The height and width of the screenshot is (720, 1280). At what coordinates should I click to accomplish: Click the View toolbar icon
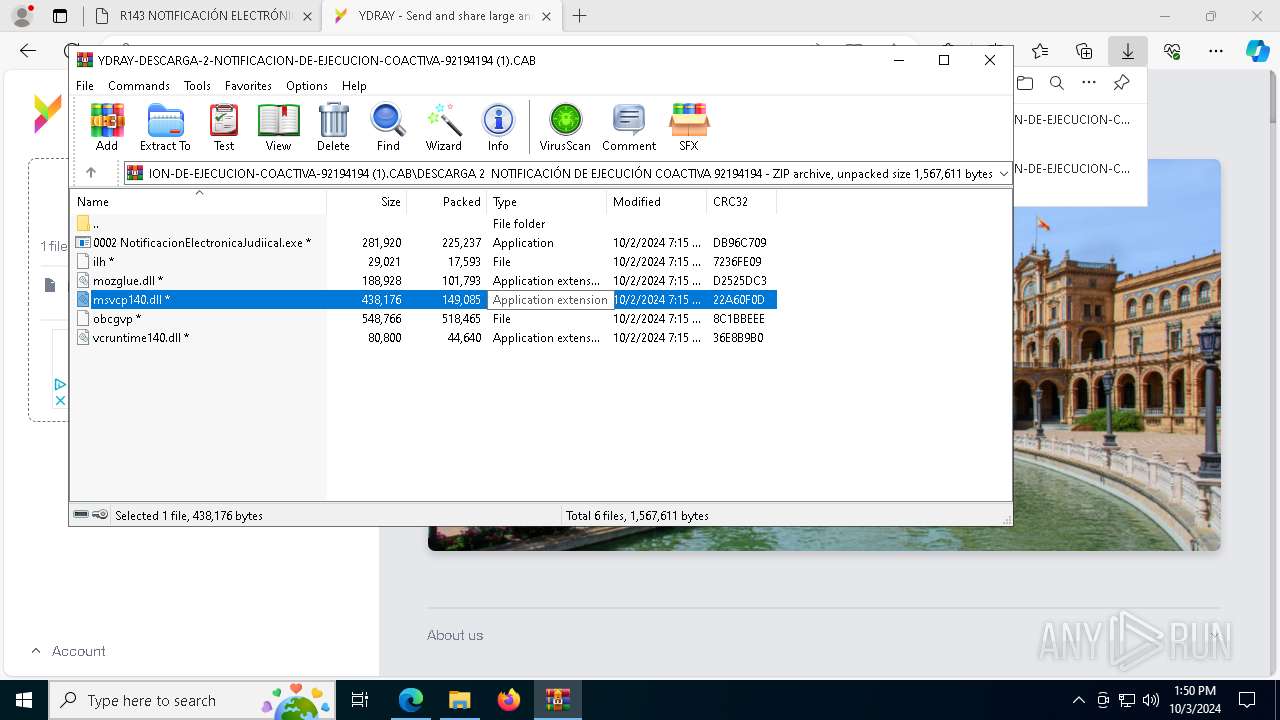pyautogui.click(x=278, y=127)
